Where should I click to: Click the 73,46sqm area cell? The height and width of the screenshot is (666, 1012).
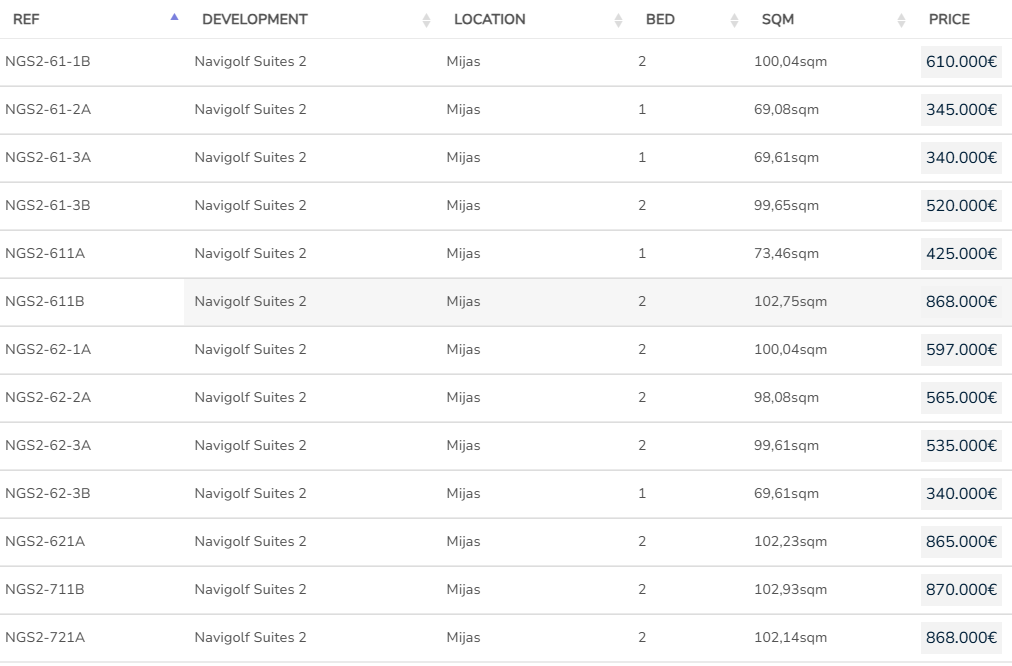pos(786,254)
